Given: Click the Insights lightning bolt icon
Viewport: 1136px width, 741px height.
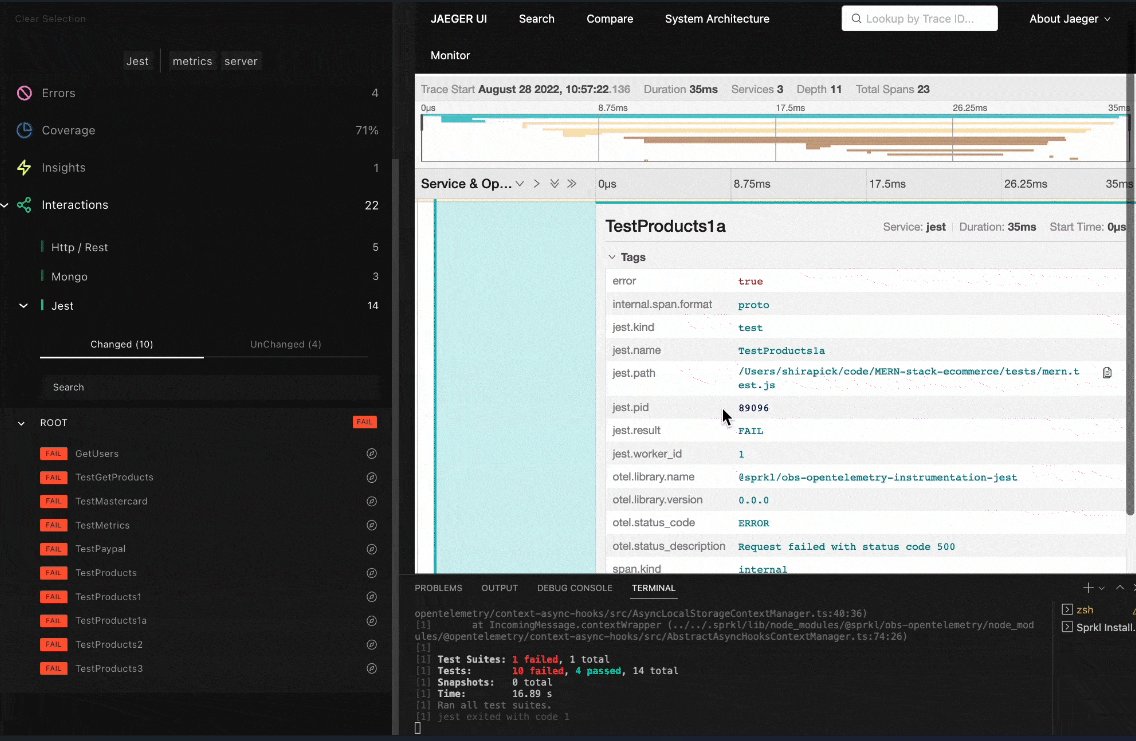Looking at the screenshot, I should (x=25, y=167).
